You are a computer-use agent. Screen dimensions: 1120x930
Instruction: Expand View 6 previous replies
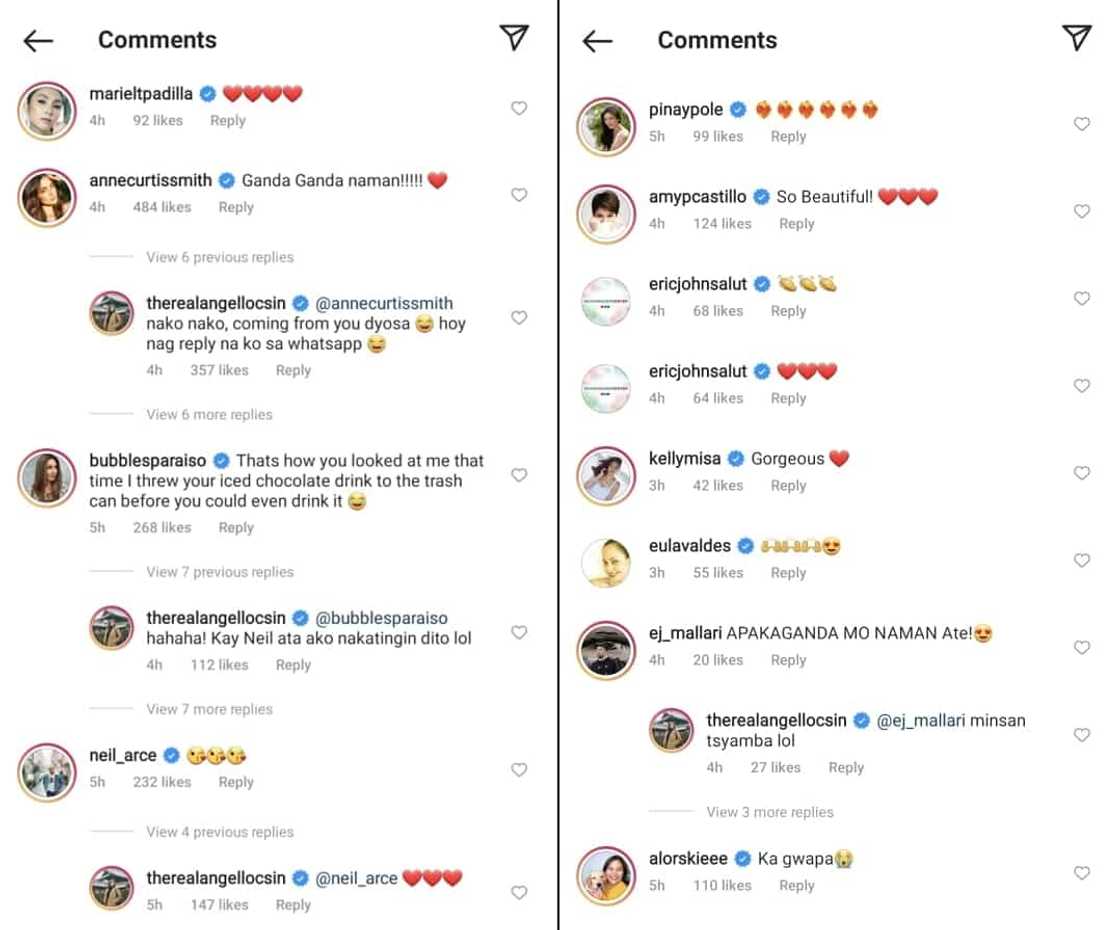pos(220,257)
